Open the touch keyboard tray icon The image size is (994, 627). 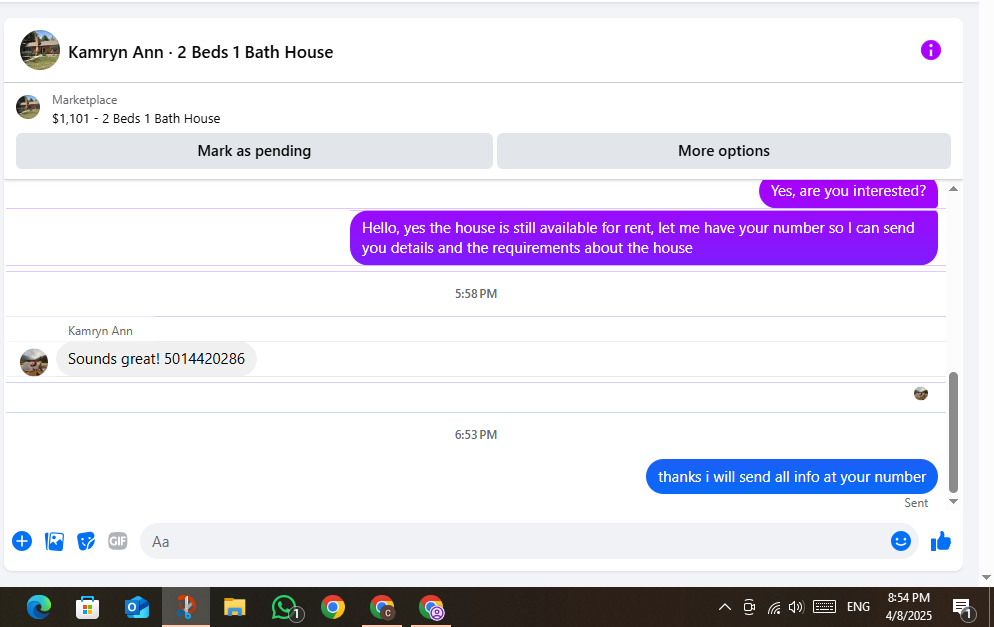824,607
